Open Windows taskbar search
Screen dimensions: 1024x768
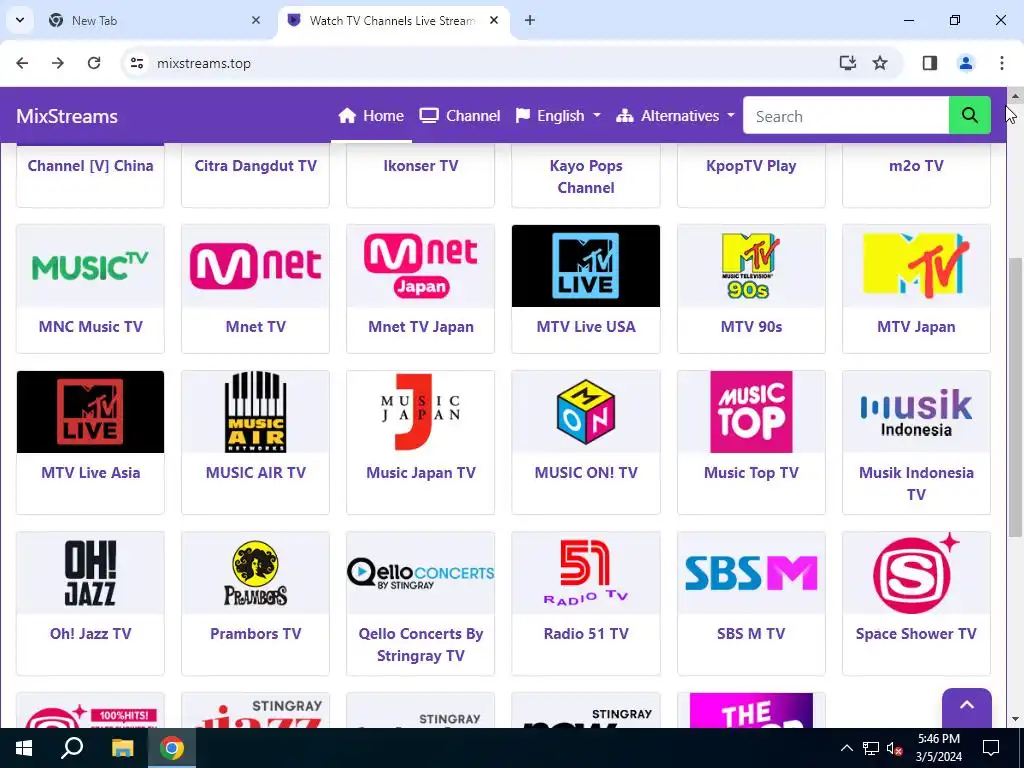click(x=72, y=748)
